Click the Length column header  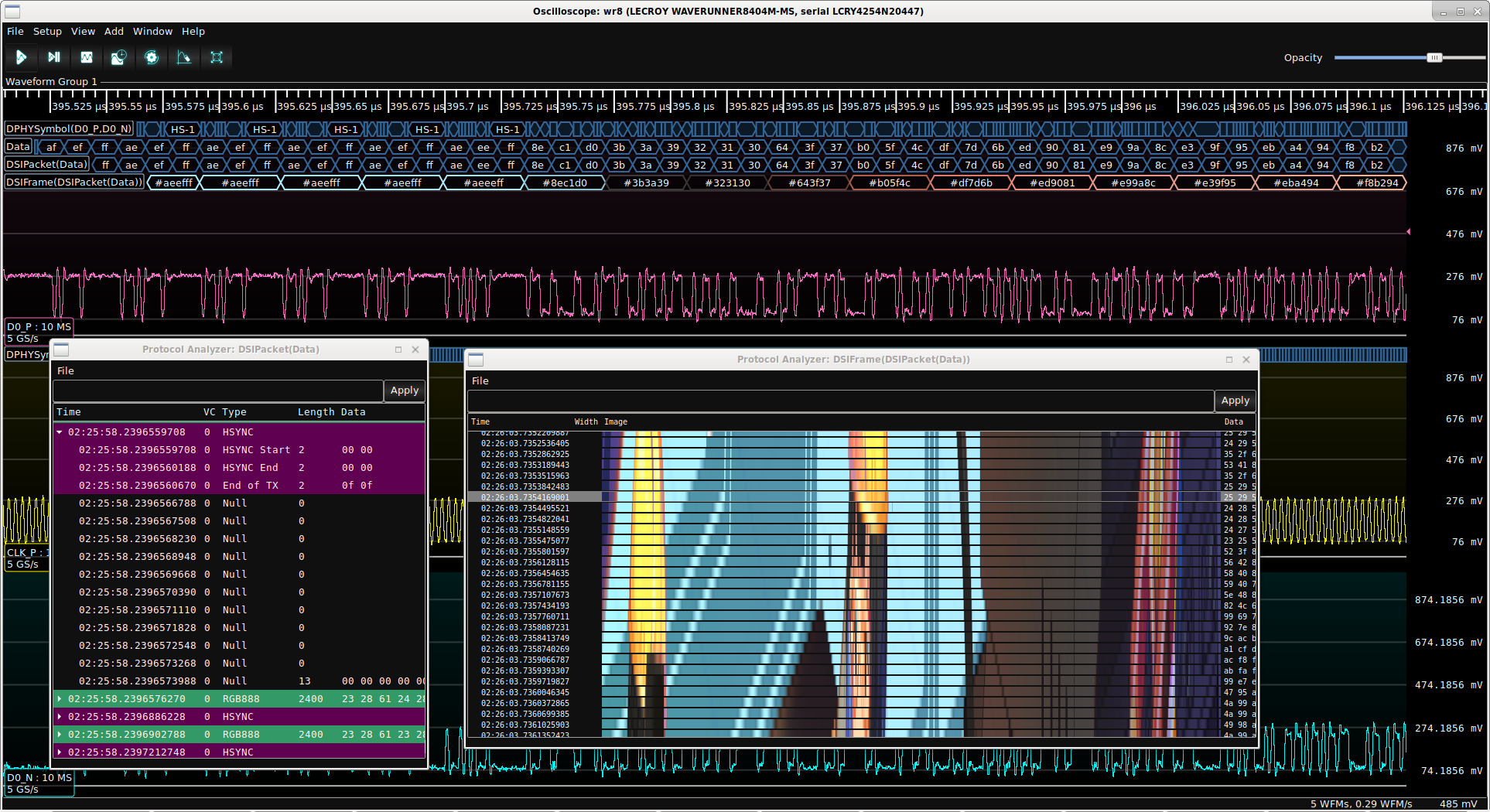click(316, 412)
